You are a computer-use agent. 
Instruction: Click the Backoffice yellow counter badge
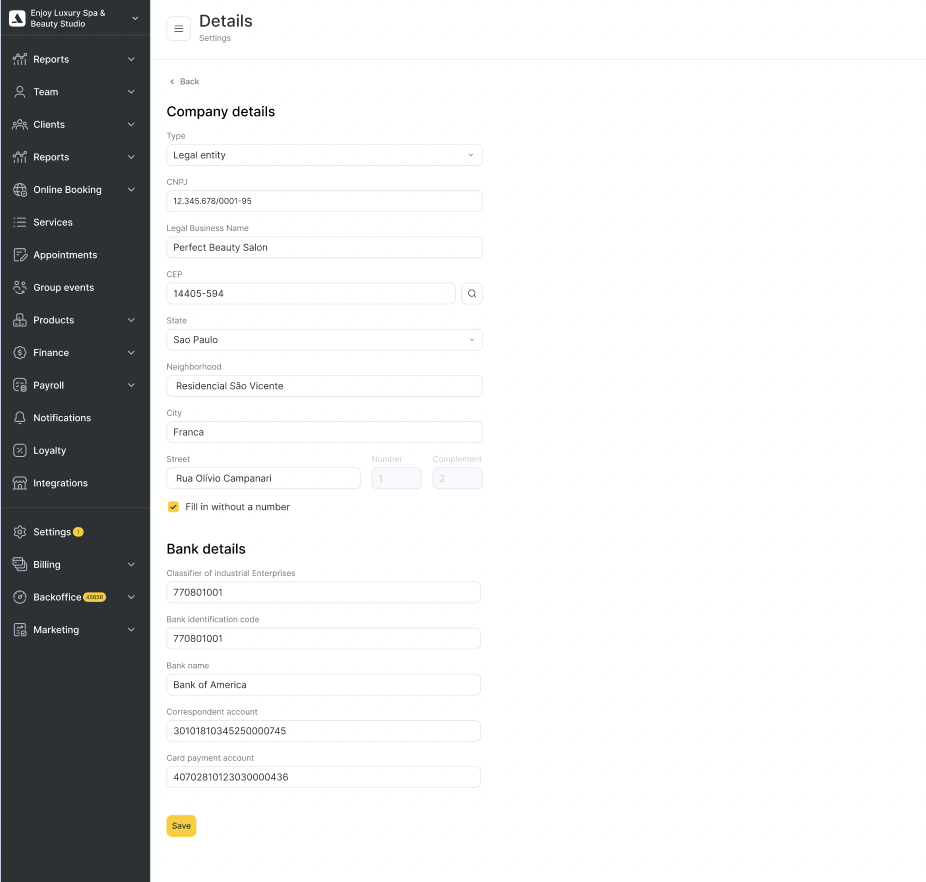point(94,597)
